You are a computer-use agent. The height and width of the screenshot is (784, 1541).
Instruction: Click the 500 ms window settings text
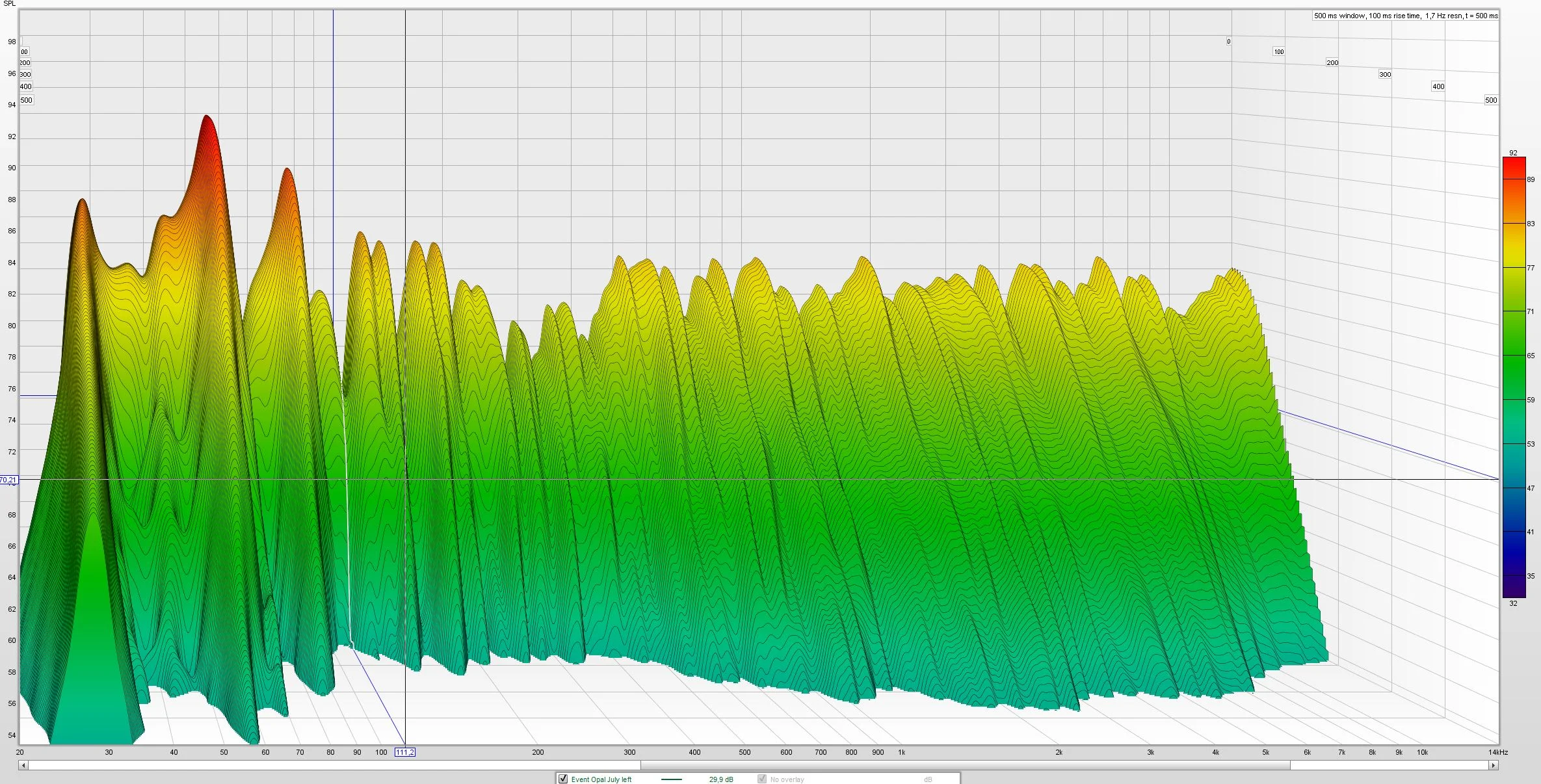(x=1406, y=16)
